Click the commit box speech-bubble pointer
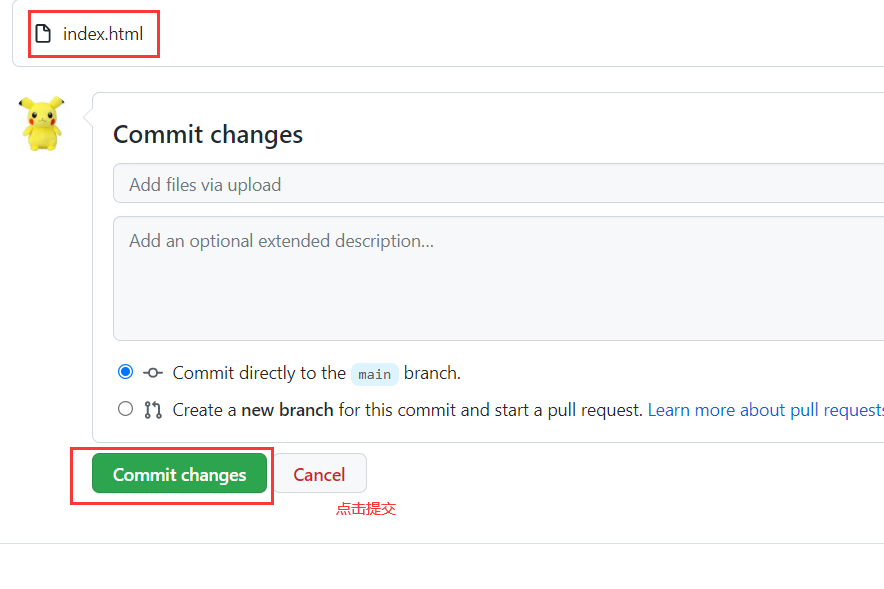 click(x=88, y=117)
